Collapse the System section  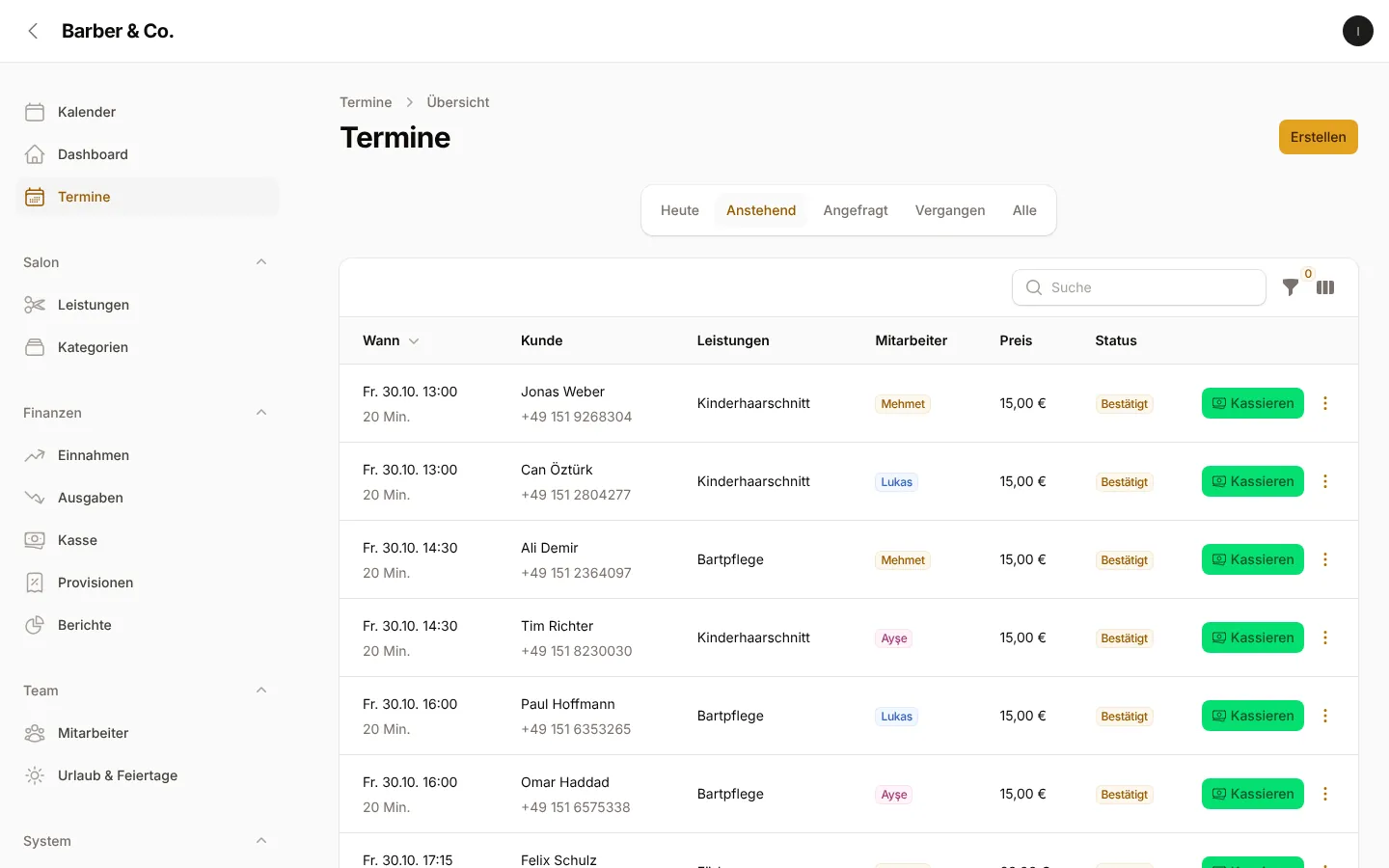[261, 841]
